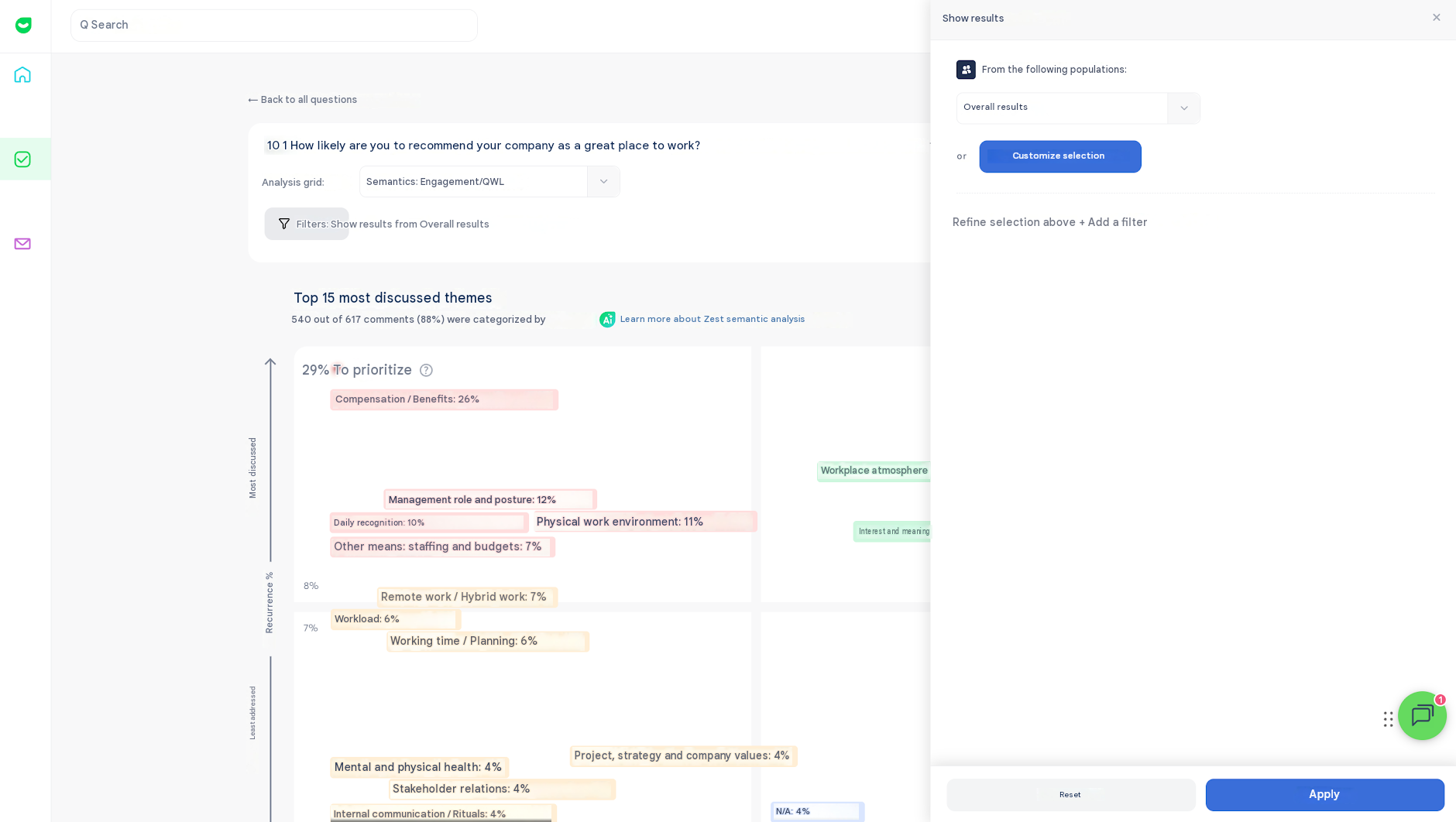Click the help icon beside To prioritize
This screenshot has width=1456, height=822.
(426, 371)
